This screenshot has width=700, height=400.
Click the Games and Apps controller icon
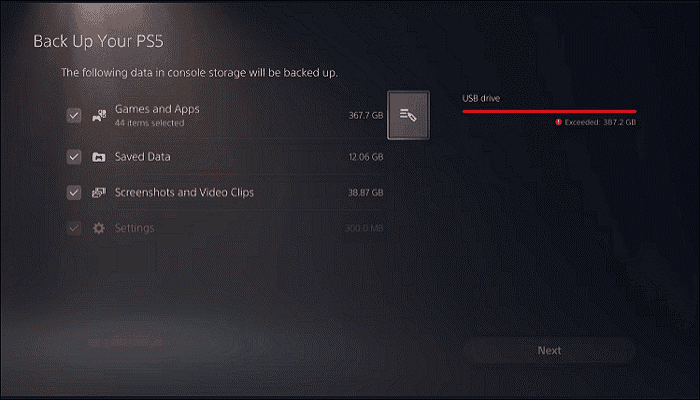[x=99, y=116]
